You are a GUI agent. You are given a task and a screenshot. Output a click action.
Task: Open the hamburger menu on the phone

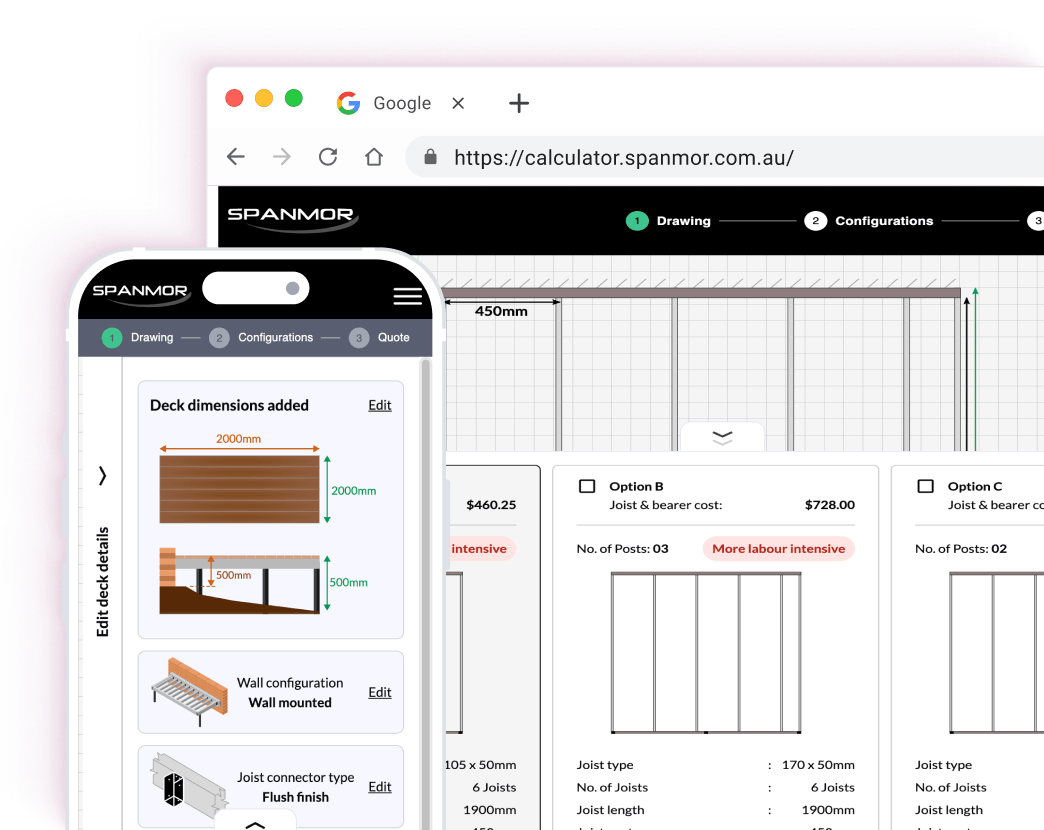407,296
